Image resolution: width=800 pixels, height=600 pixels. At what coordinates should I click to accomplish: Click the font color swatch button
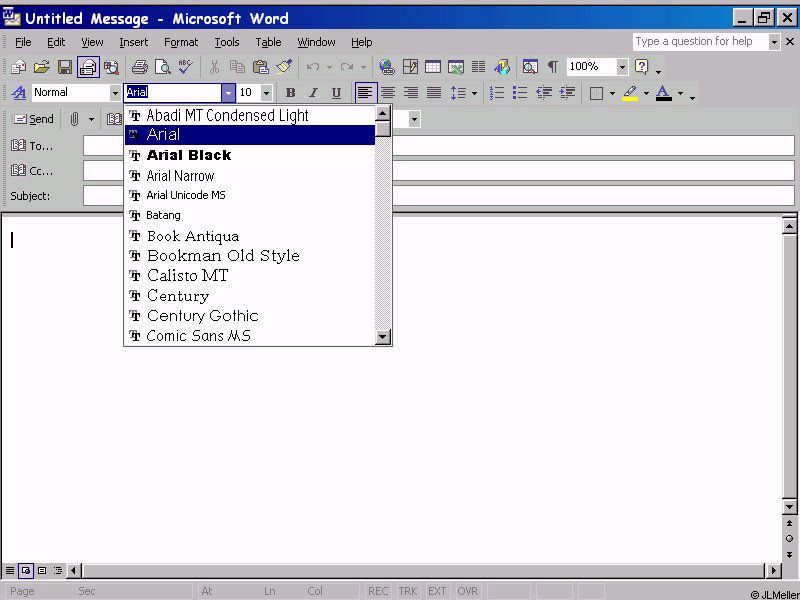(x=663, y=93)
